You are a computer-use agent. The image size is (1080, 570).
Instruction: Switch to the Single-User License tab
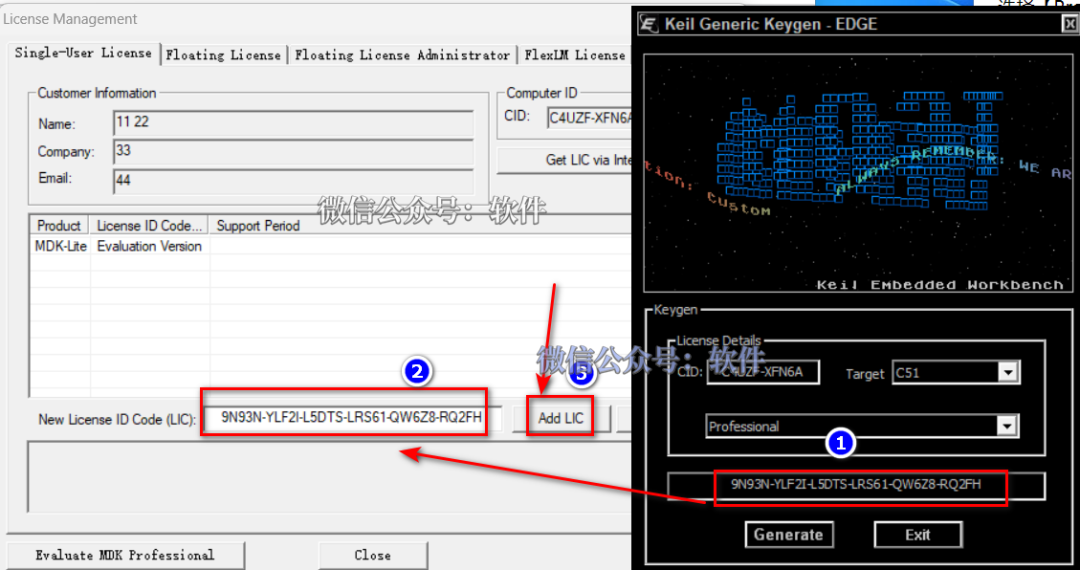click(83, 53)
